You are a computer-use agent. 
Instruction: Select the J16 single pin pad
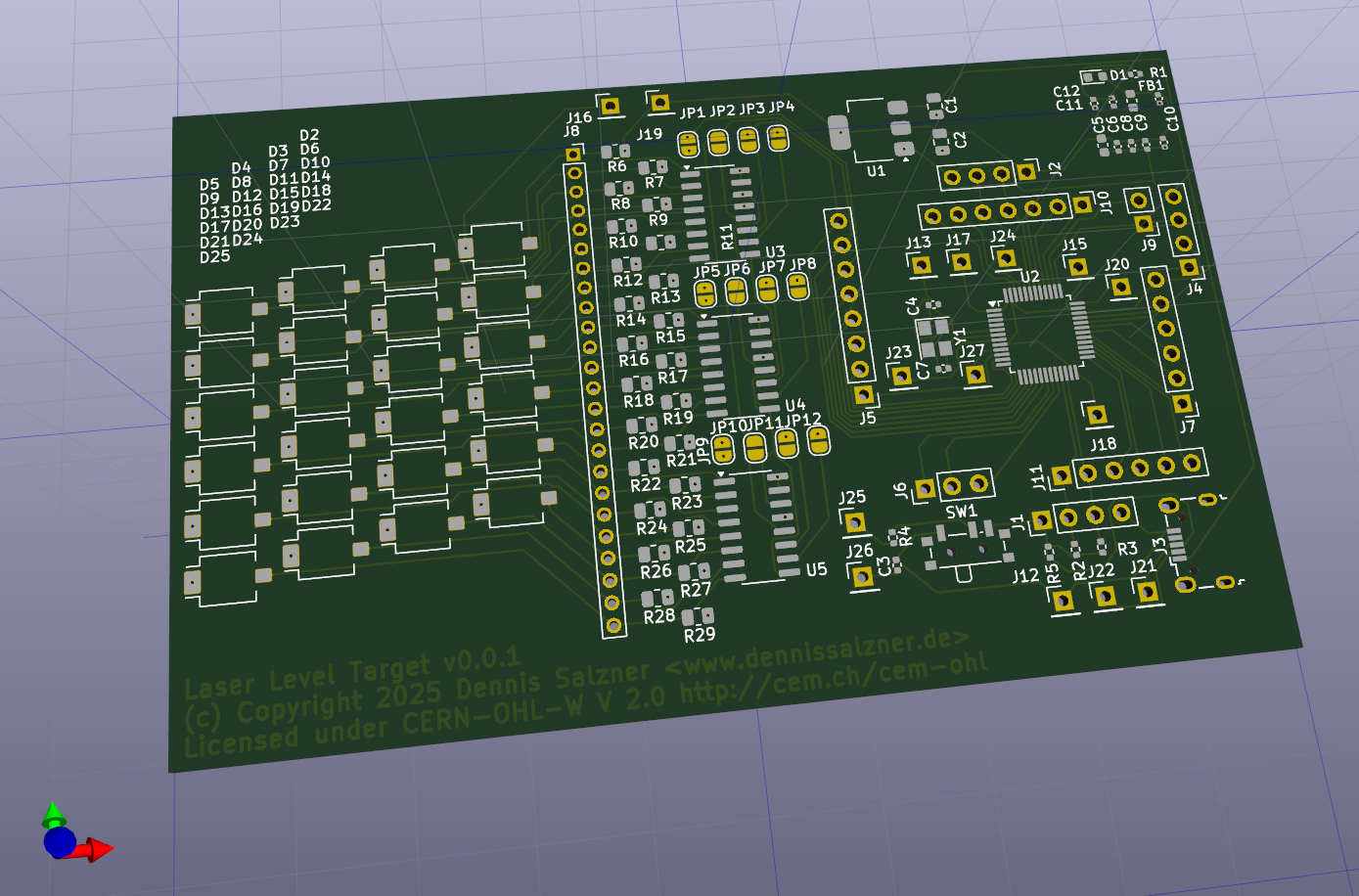[610, 106]
